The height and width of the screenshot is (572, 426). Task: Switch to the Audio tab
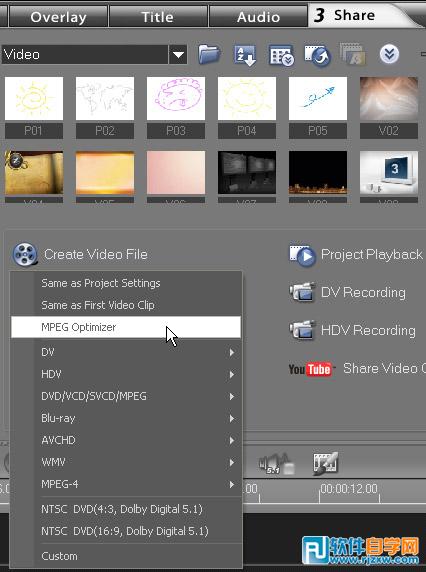tap(258, 16)
